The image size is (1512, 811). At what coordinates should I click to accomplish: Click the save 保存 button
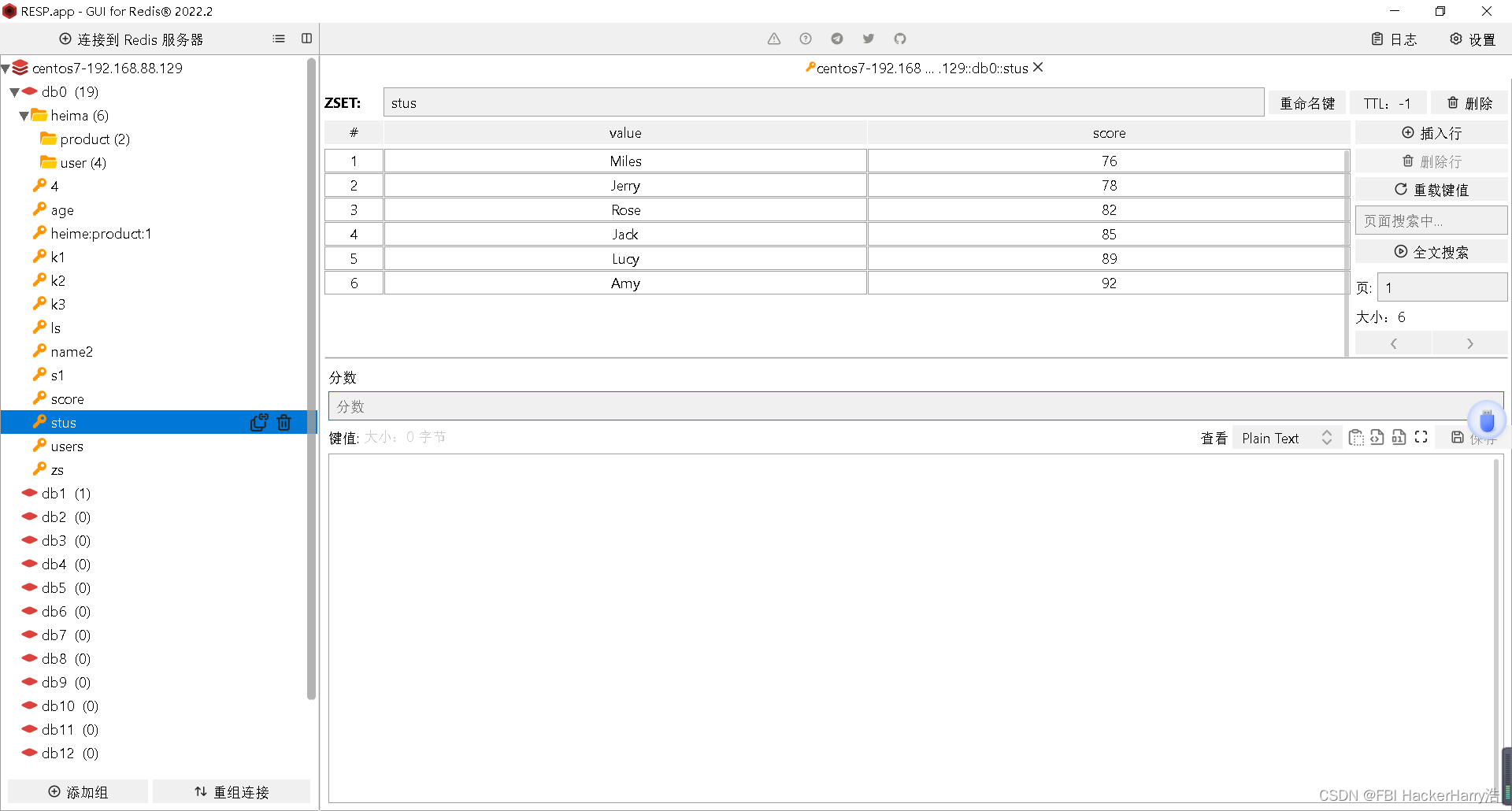click(x=1473, y=438)
